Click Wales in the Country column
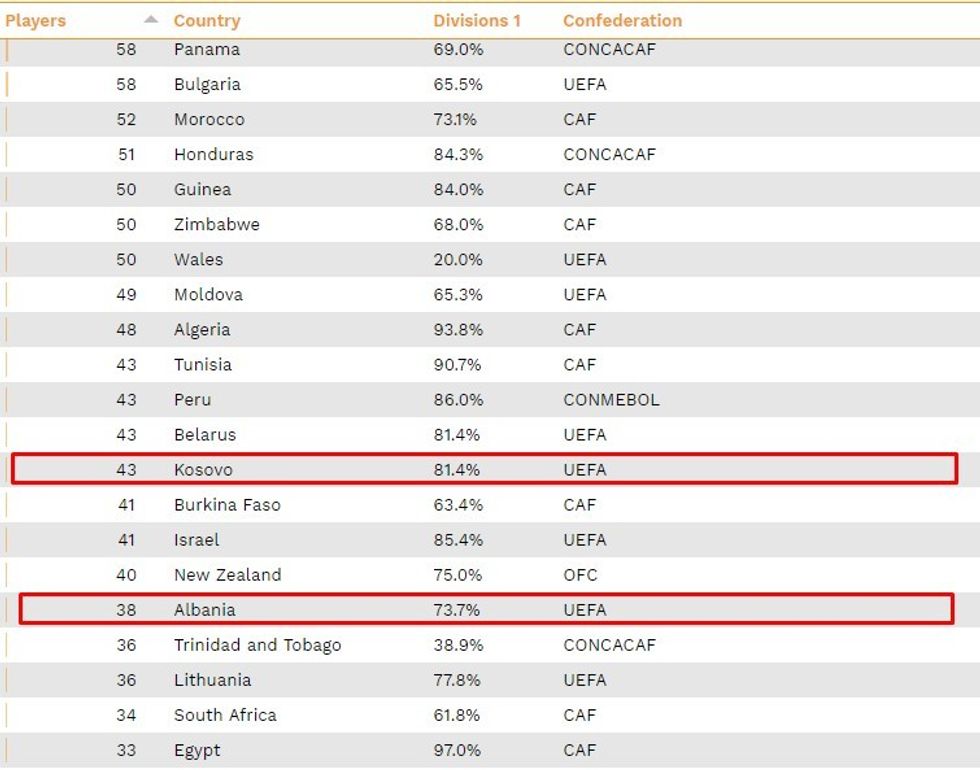 [198, 259]
